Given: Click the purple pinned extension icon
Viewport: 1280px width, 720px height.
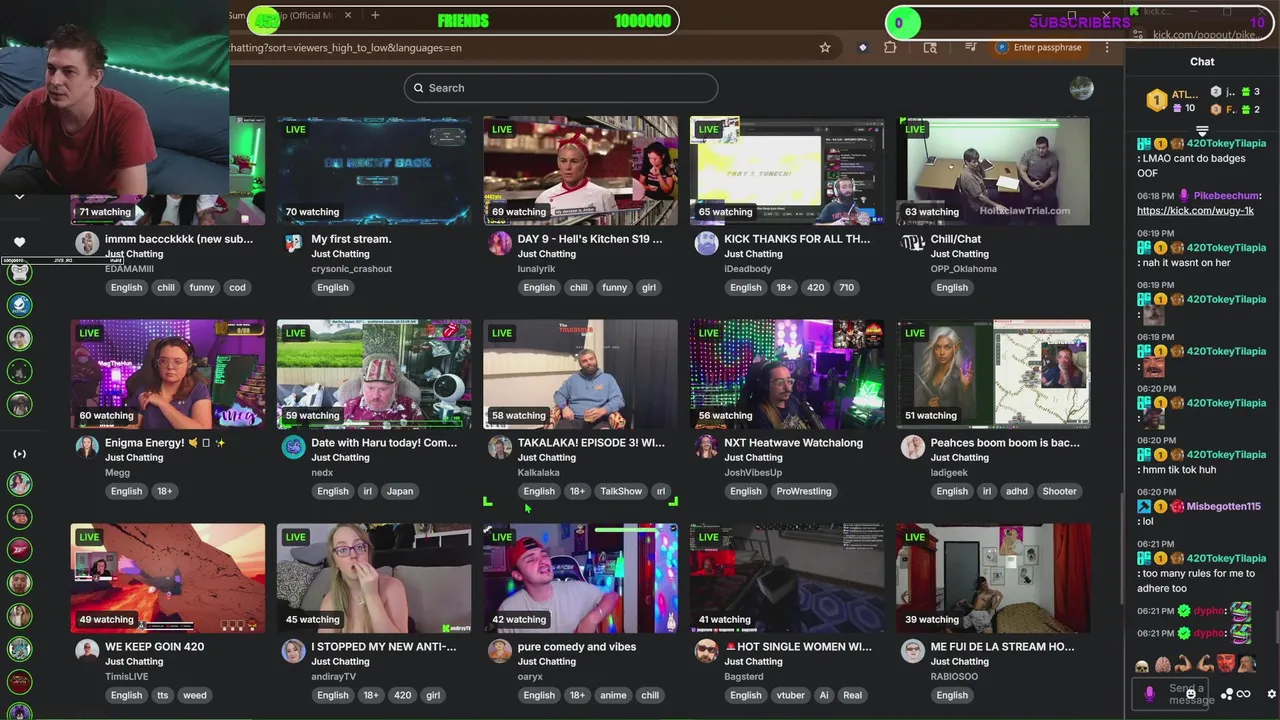Looking at the screenshot, I should tap(862, 47).
